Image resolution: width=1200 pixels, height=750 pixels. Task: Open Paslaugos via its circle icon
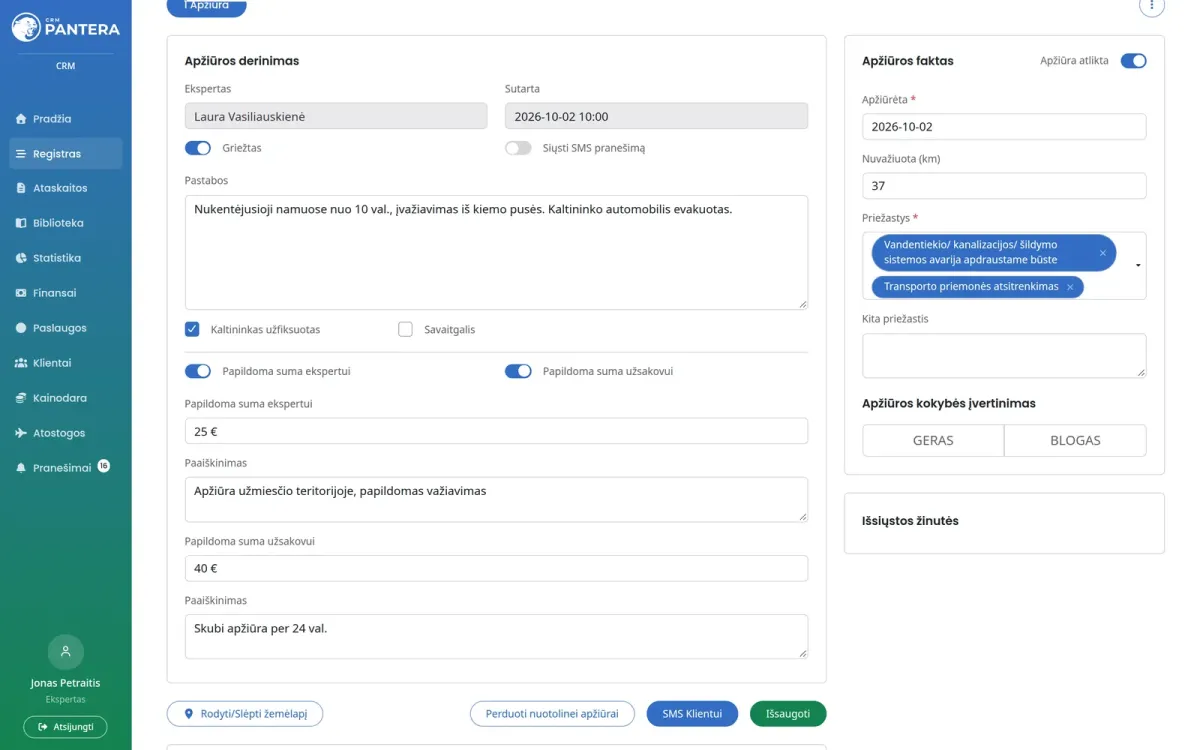pos(21,328)
